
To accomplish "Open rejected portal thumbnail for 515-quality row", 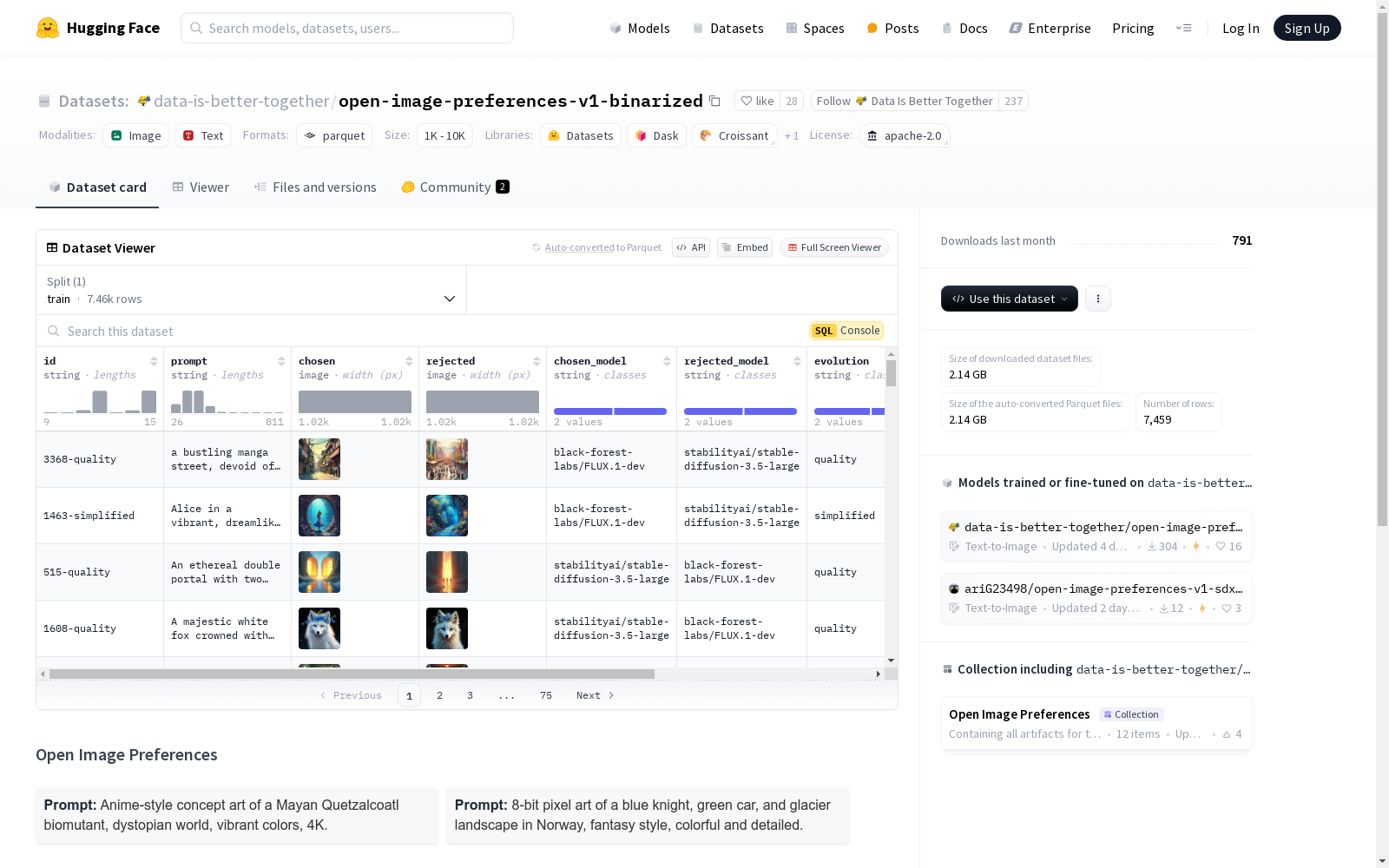I will (447, 572).
